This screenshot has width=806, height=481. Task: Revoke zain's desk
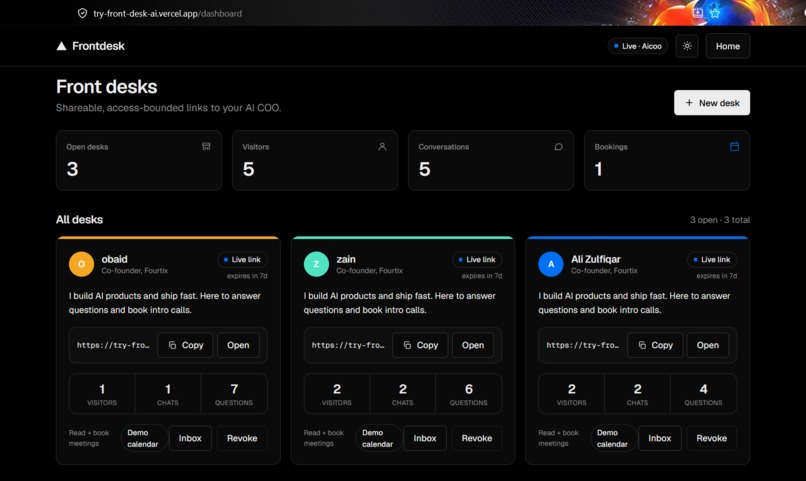pyautogui.click(x=477, y=438)
